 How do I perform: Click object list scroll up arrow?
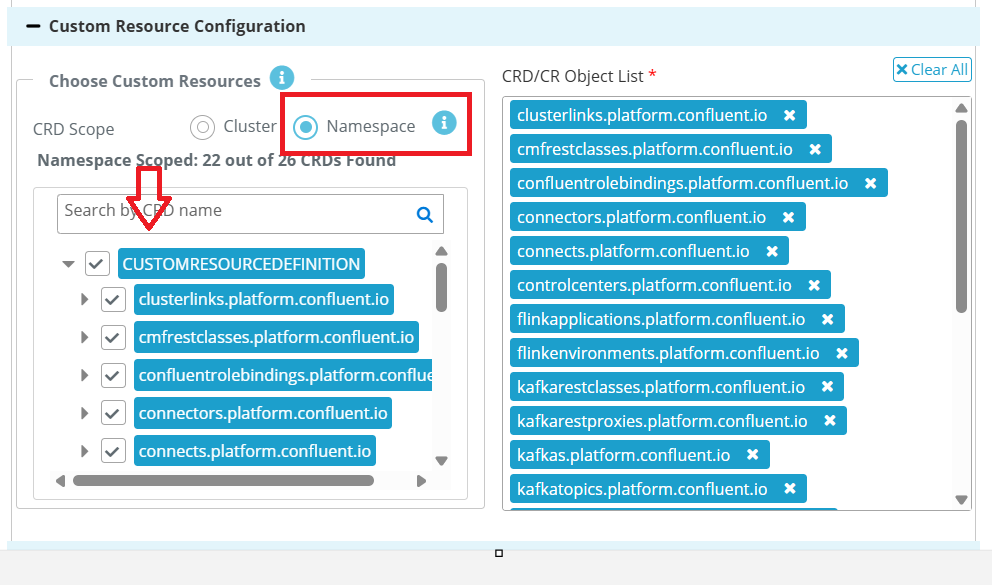coord(962,108)
